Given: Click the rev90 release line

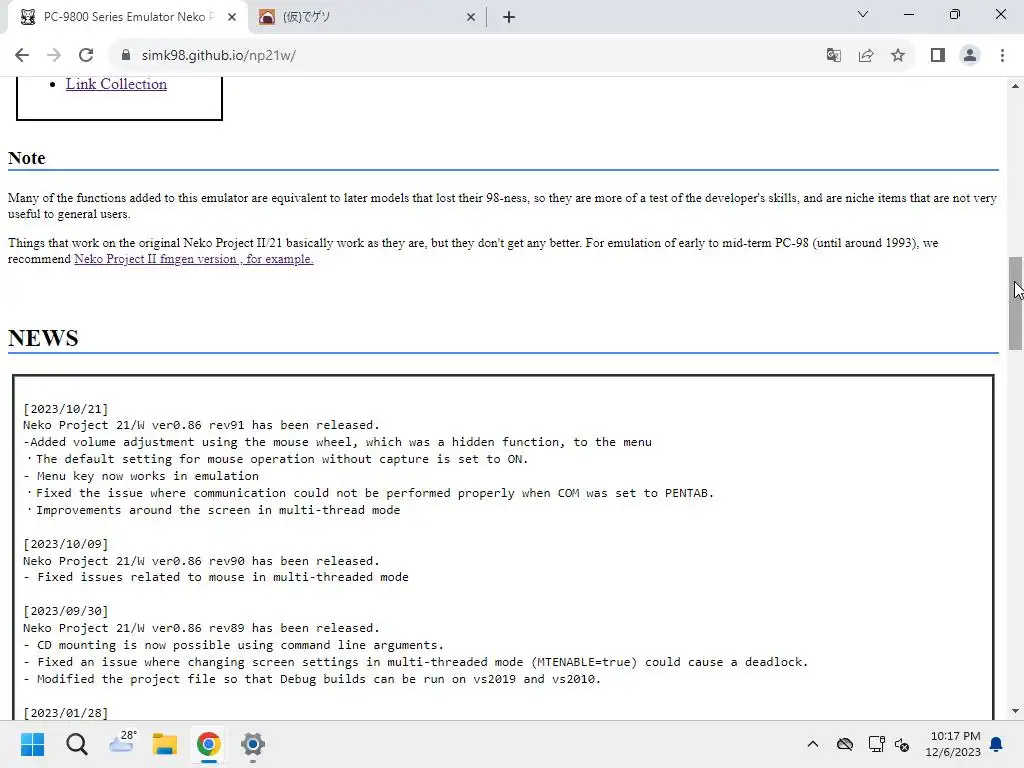Looking at the screenshot, I should [201, 561].
